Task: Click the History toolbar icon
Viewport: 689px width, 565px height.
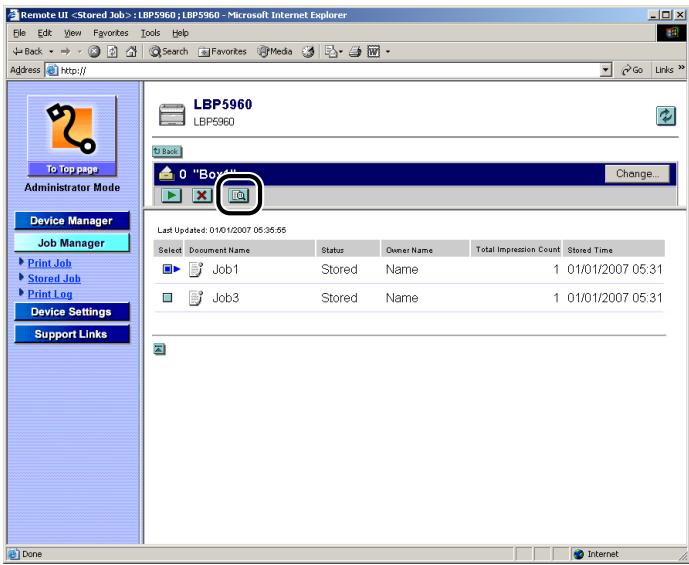Action: click(308, 51)
